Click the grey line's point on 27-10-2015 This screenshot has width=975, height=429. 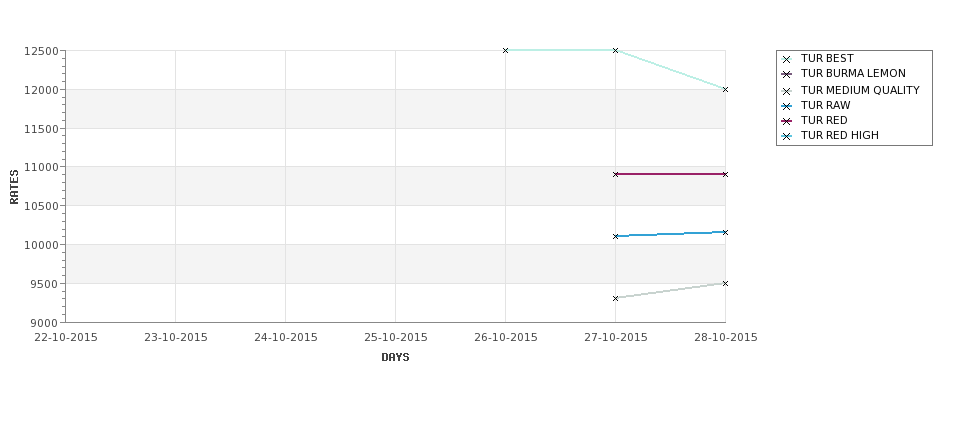[x=616, y=298]
